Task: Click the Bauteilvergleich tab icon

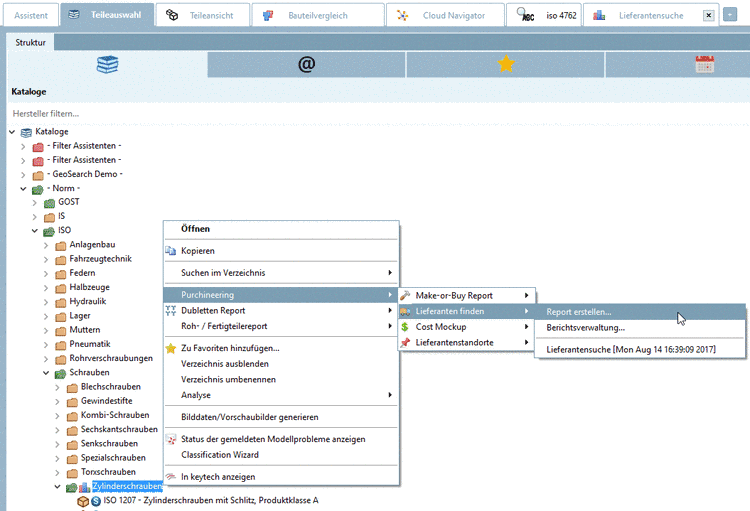Action: (x=268, y=15)
